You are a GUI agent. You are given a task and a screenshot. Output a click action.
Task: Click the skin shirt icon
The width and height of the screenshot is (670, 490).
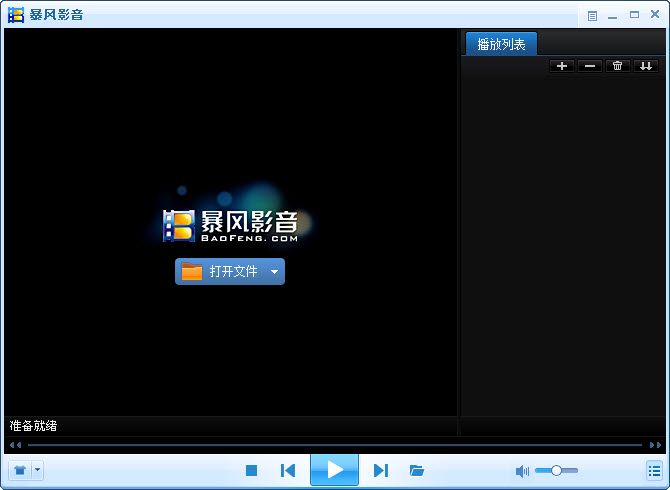(19, 469)
